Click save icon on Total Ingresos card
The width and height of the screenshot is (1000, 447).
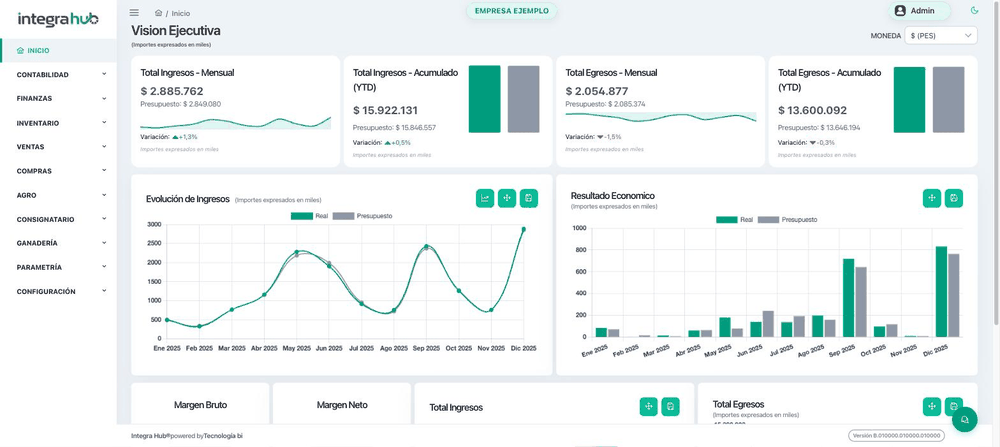coord(670,407)
